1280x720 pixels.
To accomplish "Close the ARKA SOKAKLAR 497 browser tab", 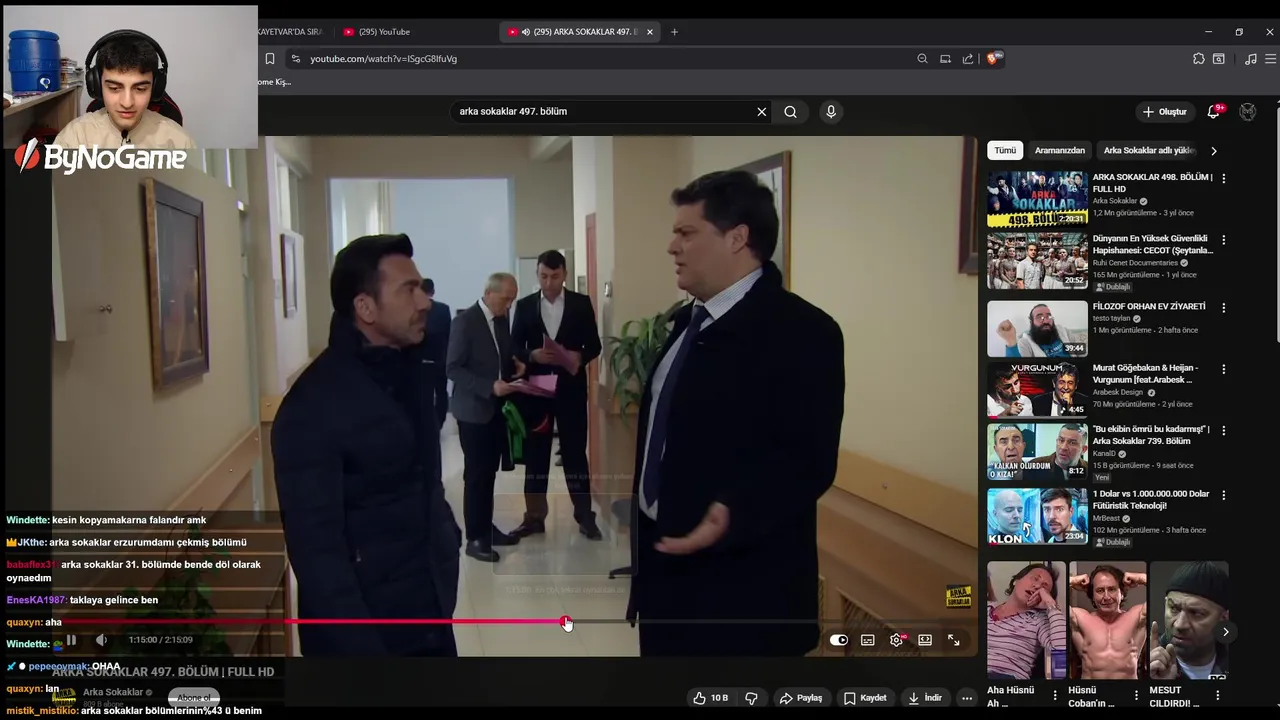I will coord(650,32).
